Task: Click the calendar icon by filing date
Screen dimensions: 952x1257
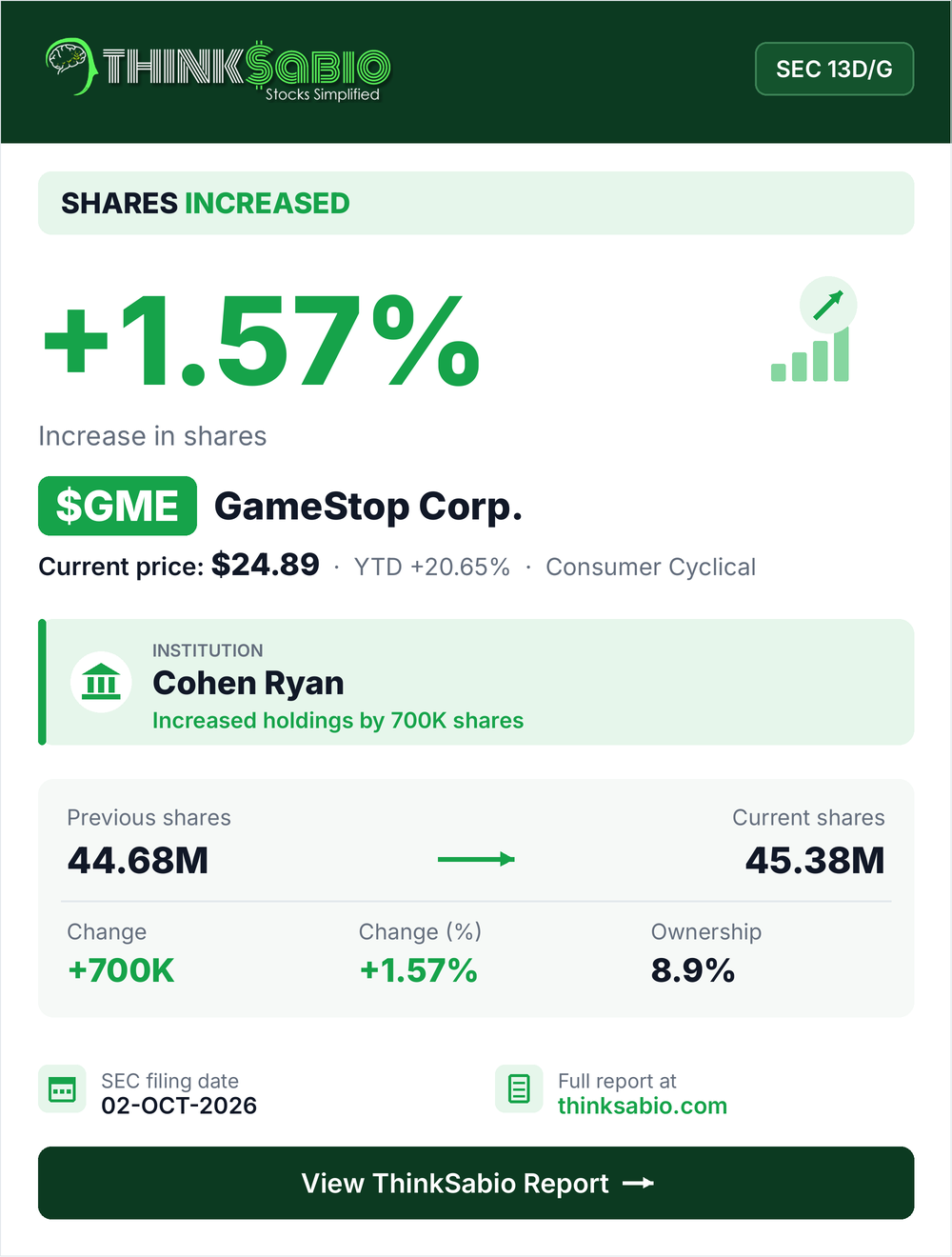Action: coord(62,1088)
